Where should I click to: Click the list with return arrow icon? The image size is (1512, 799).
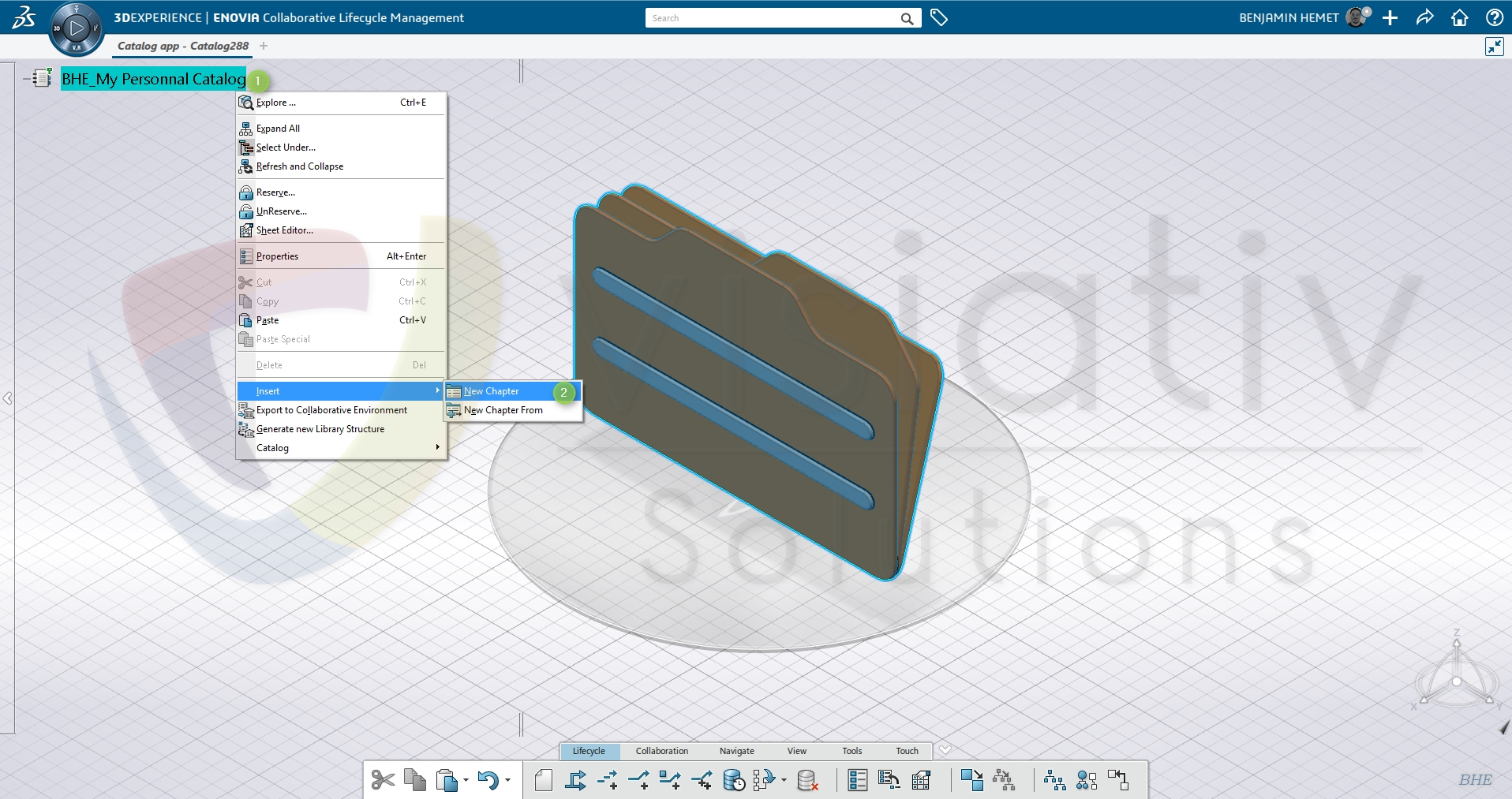point(889,780)
